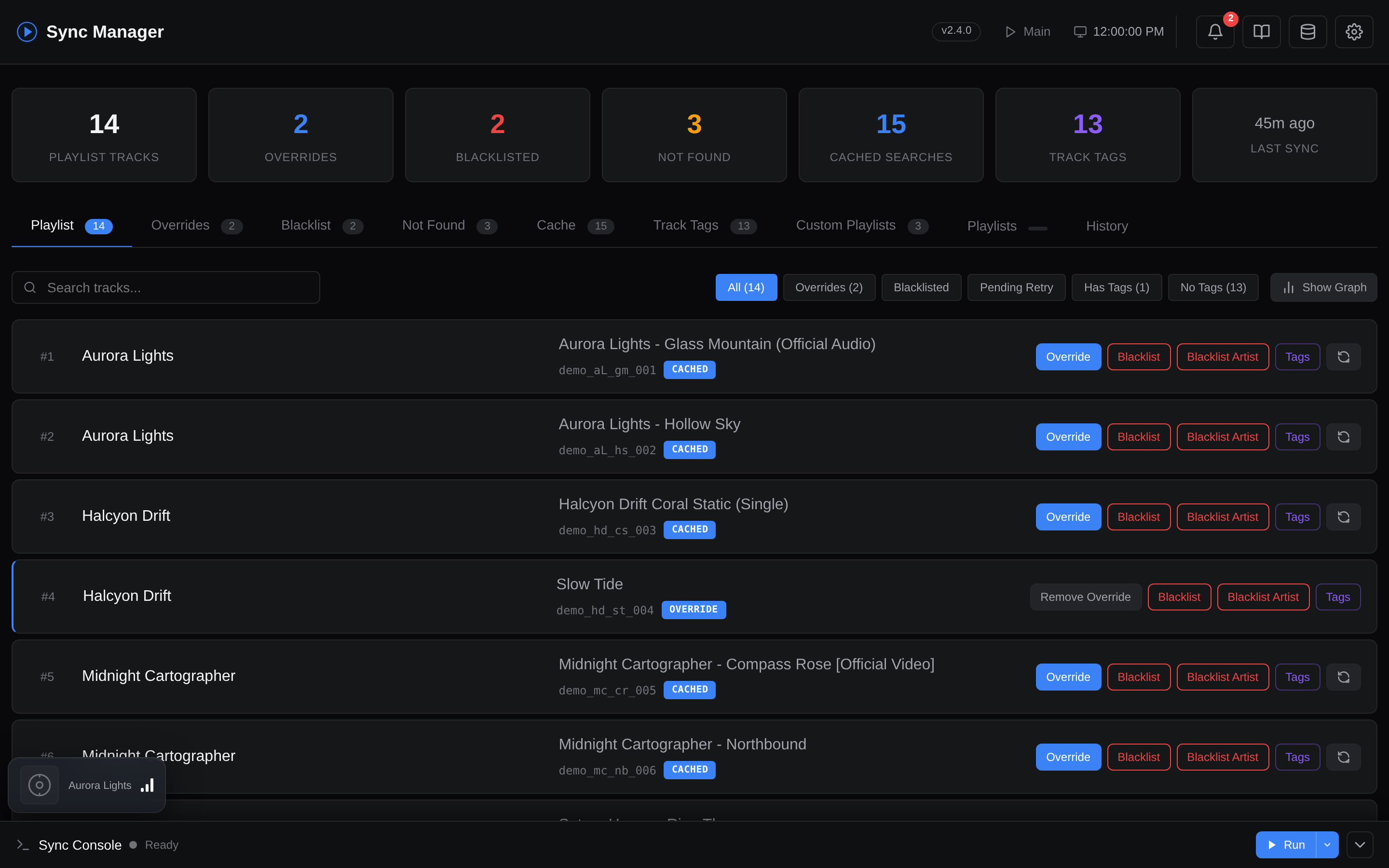1389x868 pixels.
Task: Blacklist Artist for track #3 Halcyon Drift
Action: coord(1223,516)
